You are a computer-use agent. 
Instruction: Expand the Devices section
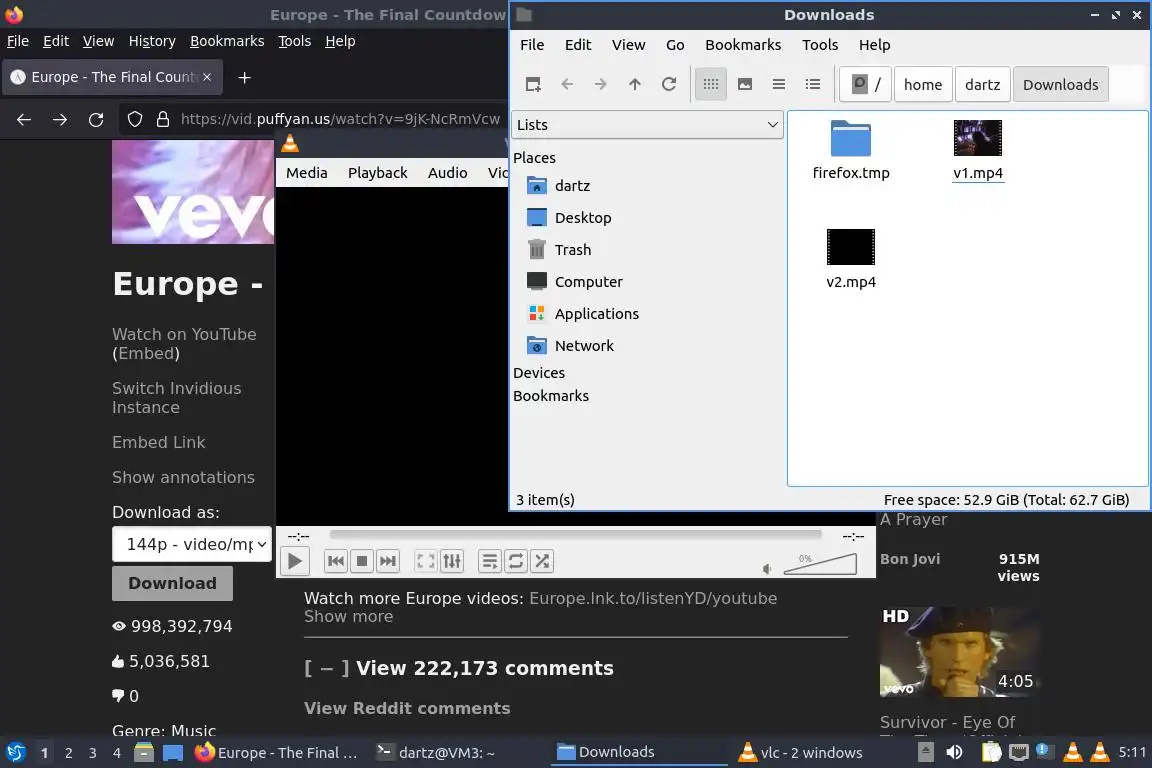pyautogui.click(x=539, y=373)
